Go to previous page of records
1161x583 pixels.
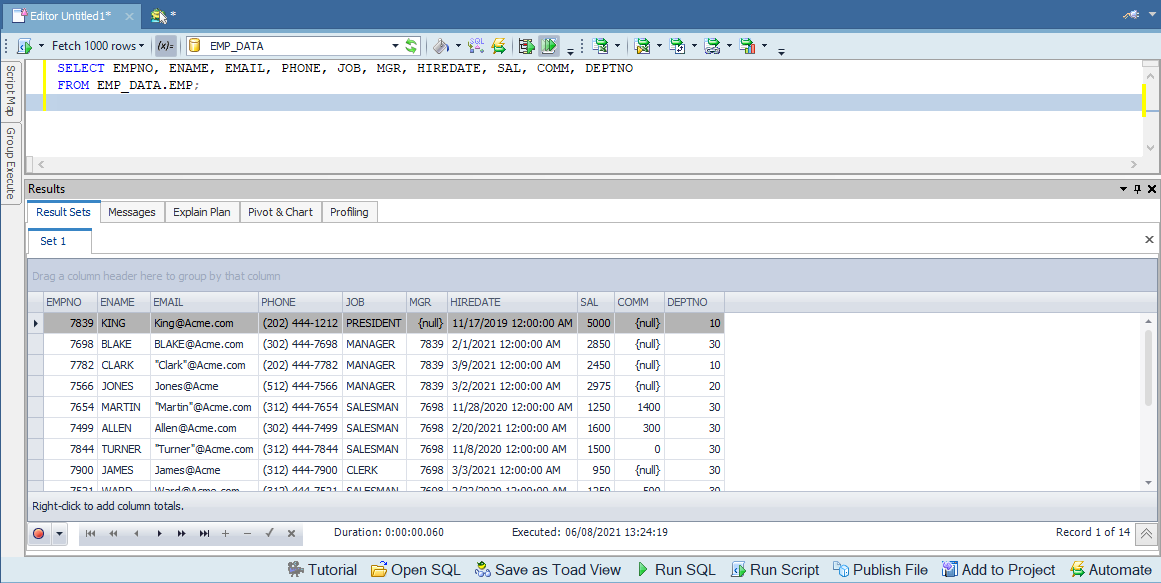113,533
